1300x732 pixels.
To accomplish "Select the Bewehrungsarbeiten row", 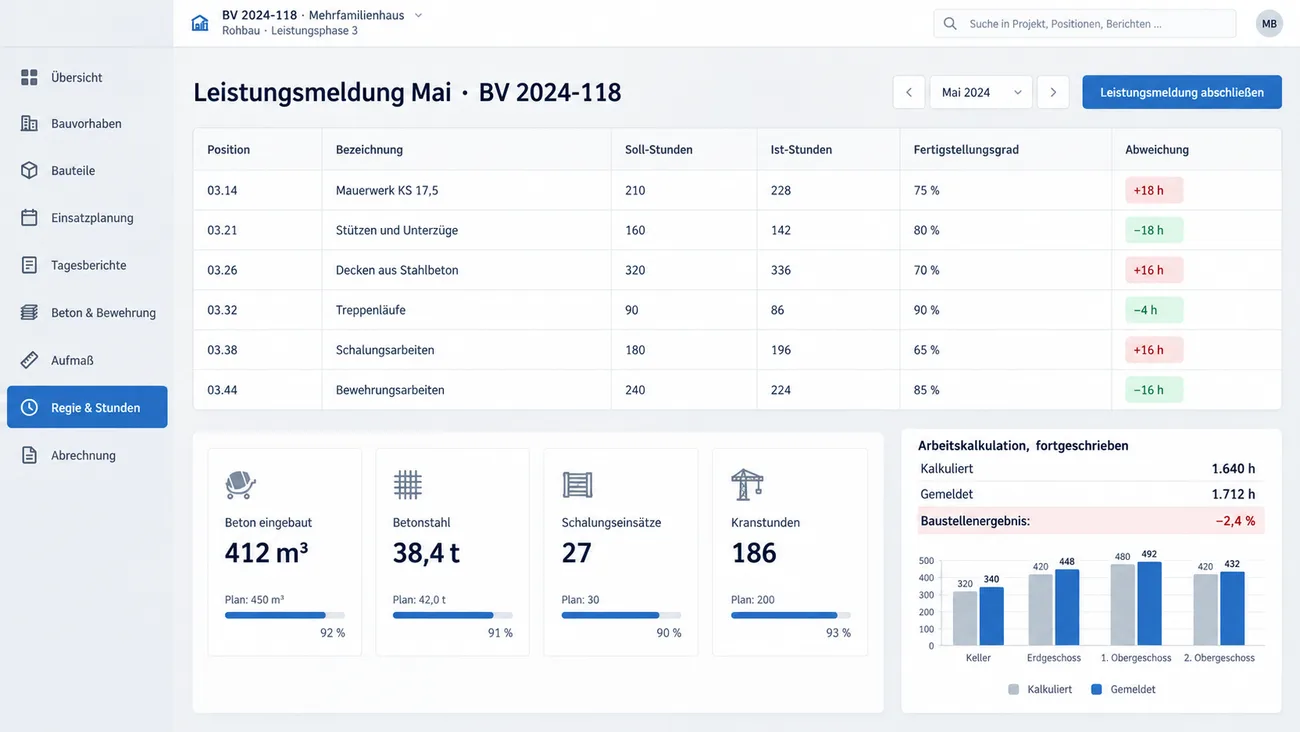I will (x=737, y=390).
